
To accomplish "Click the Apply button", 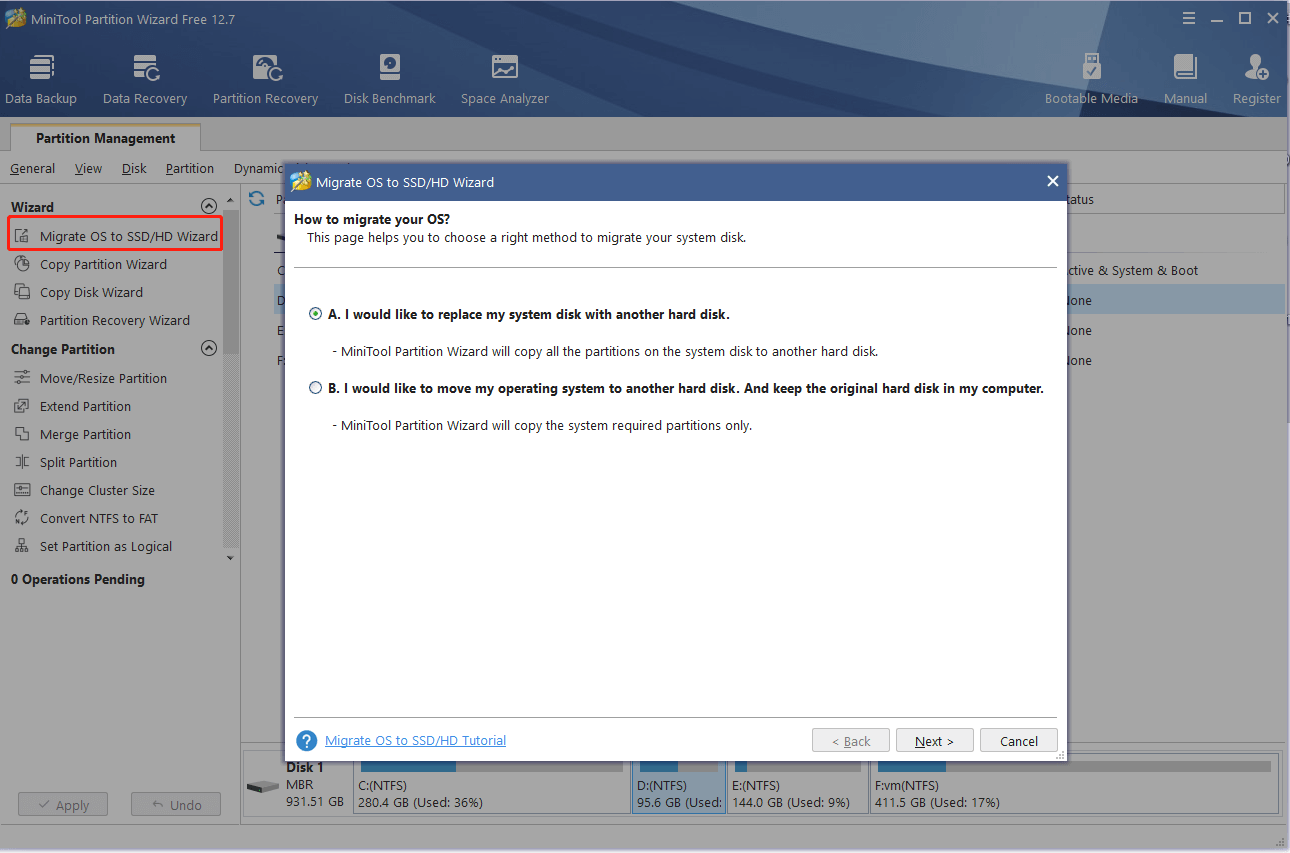I will click(x=62, y=805).
